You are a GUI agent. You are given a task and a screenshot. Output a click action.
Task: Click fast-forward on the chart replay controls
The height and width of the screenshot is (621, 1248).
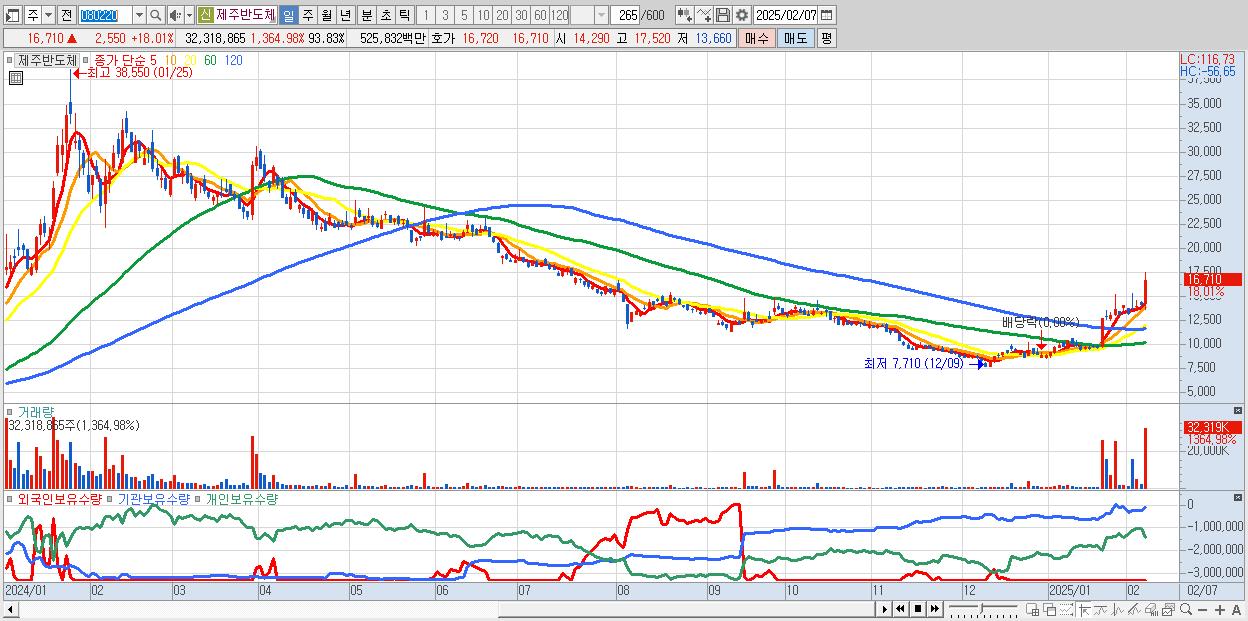pos(934,609)
